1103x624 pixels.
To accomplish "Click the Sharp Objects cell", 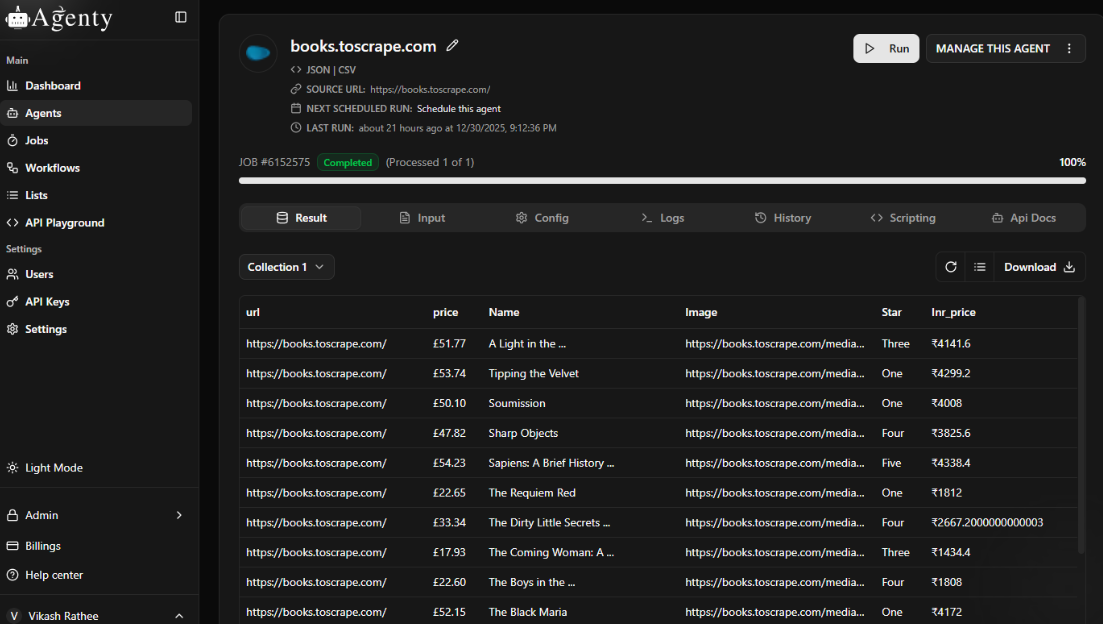I will click(x=523, y=433).
